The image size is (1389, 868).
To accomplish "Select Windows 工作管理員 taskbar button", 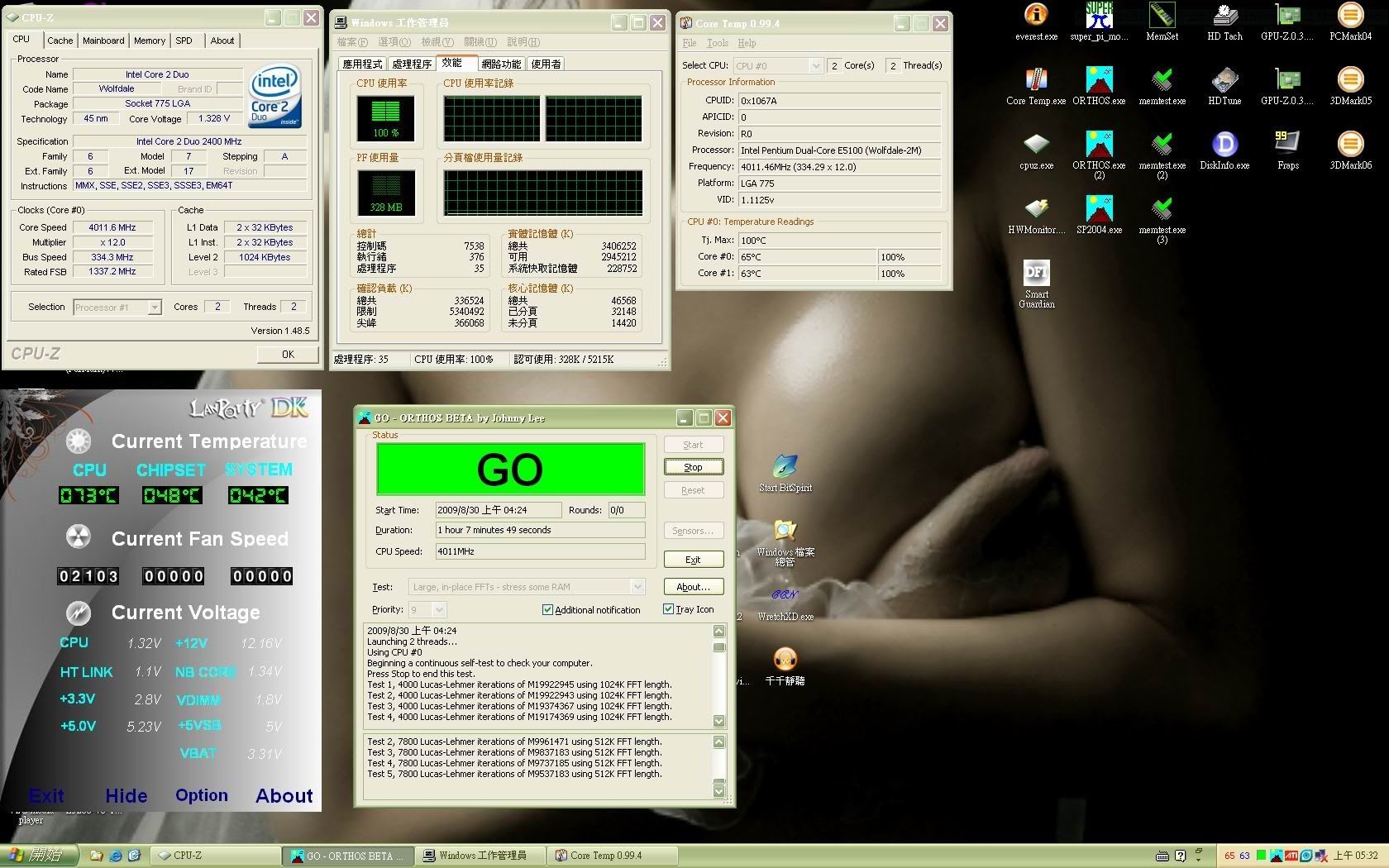I will point(481,856).
